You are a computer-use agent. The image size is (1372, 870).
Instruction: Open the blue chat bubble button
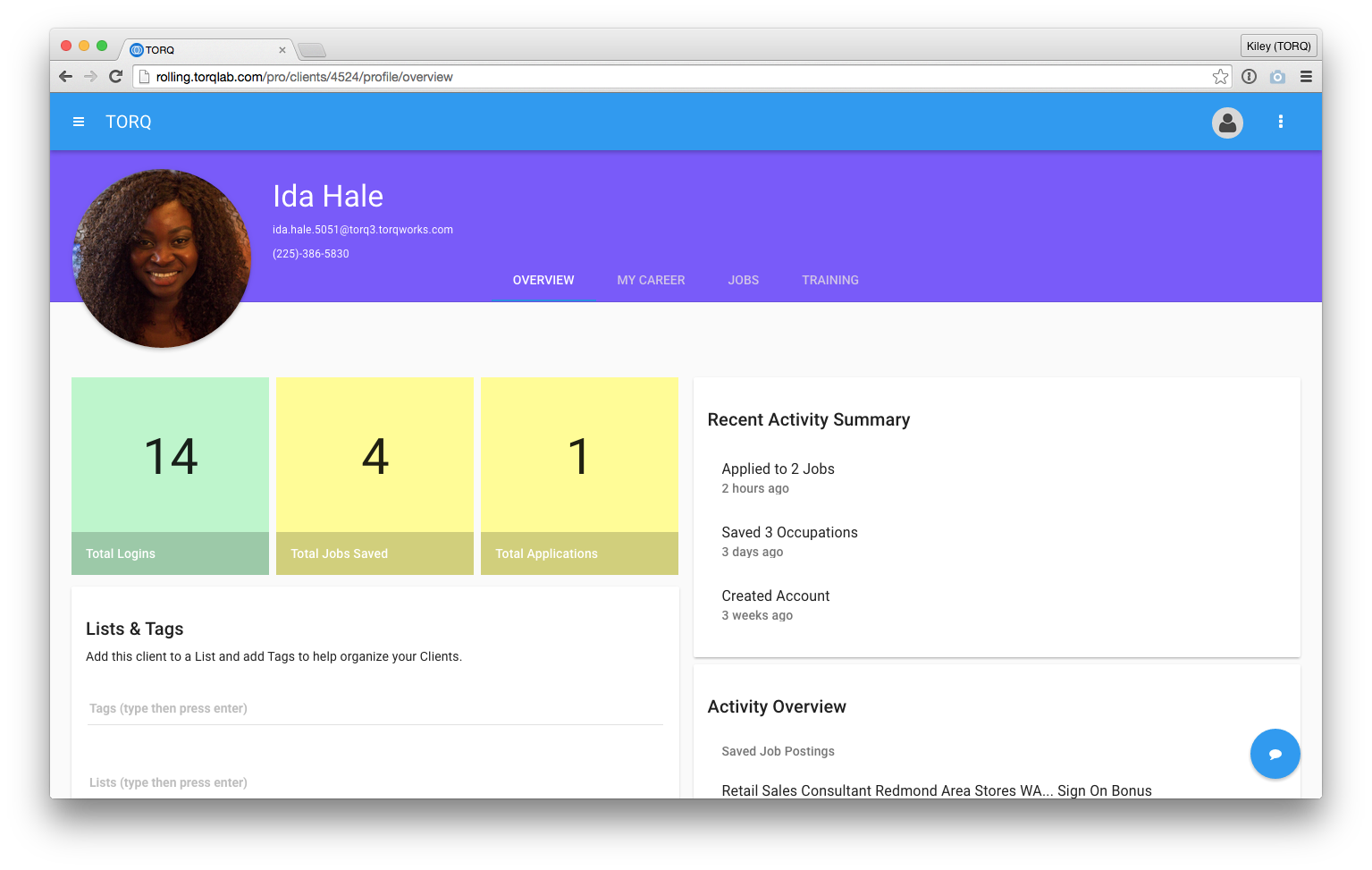tap(1275, 754)
